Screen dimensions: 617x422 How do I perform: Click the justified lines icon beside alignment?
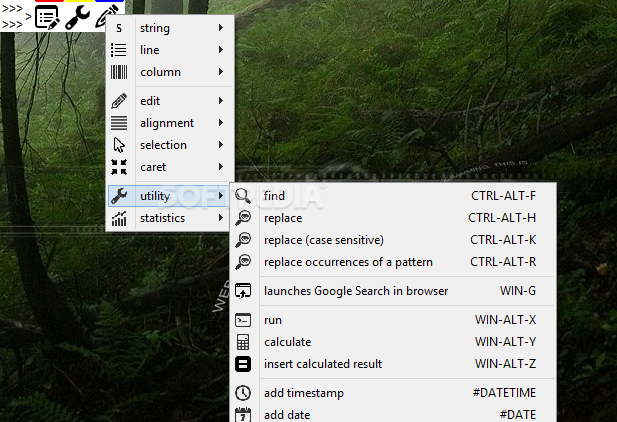tap(119, 123)
